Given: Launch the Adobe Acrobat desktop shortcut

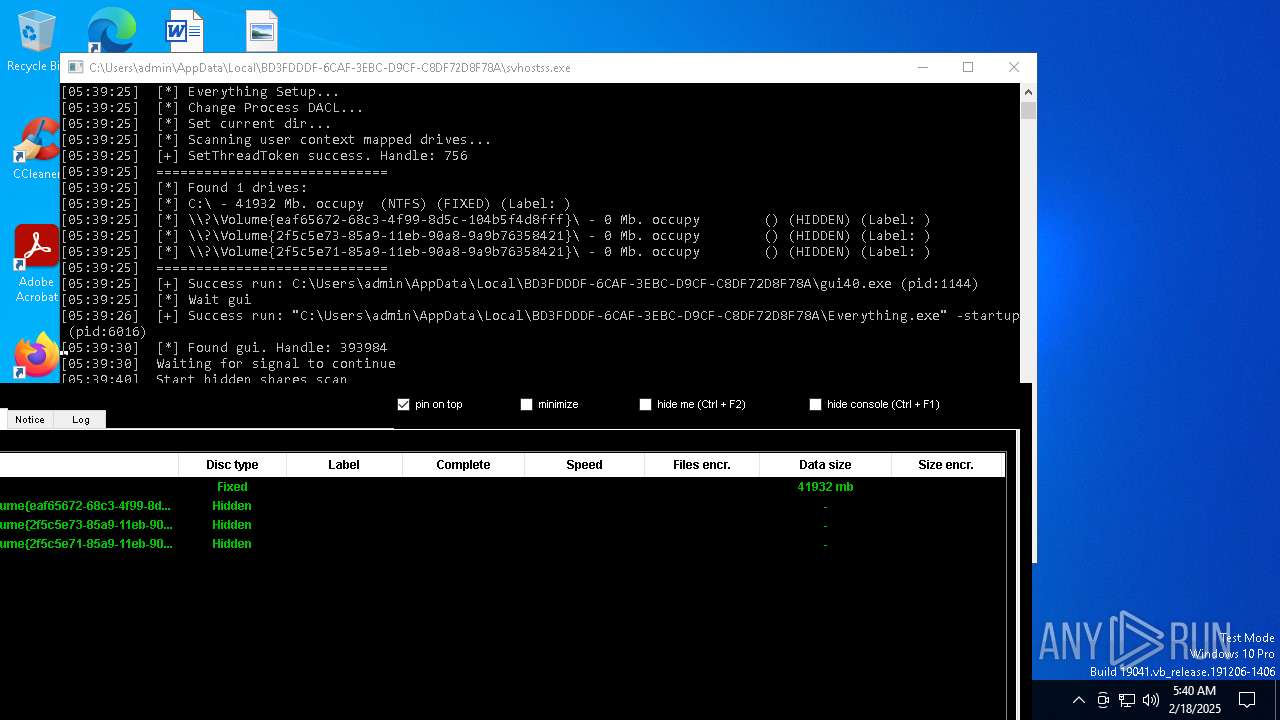Looking at the screenshot, I should (x=36, y=263).
